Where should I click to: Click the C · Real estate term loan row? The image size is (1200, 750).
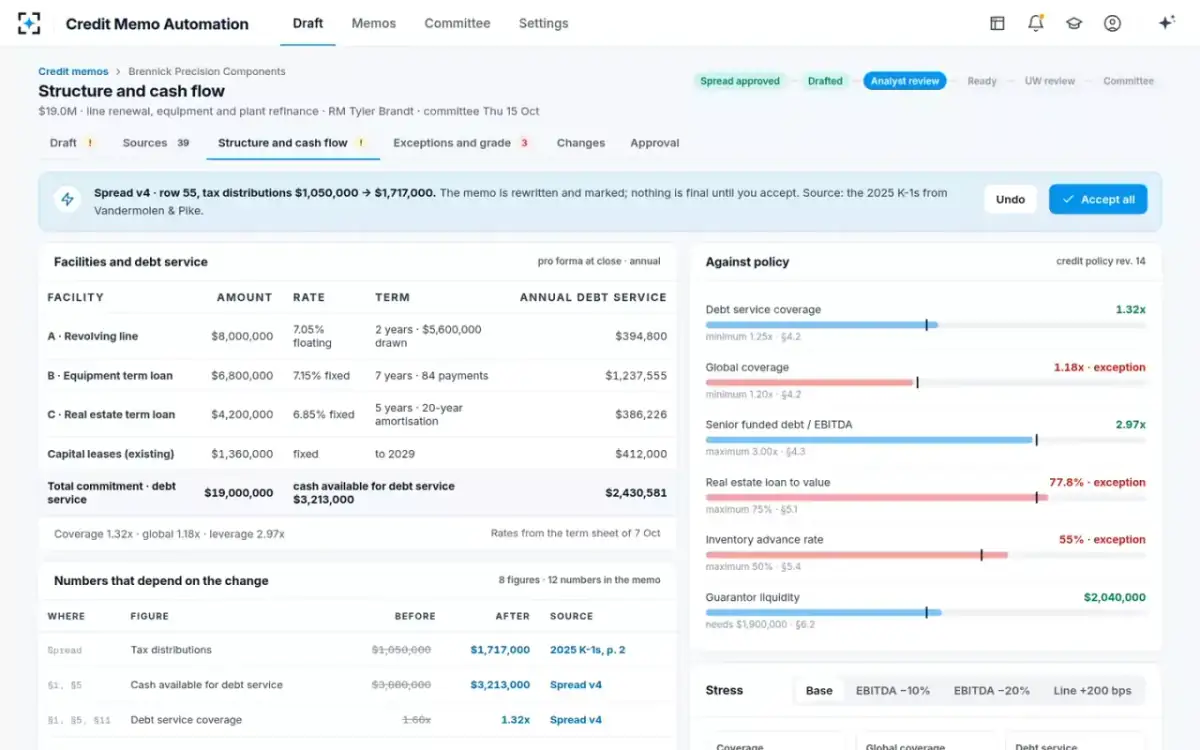point(358,415)
